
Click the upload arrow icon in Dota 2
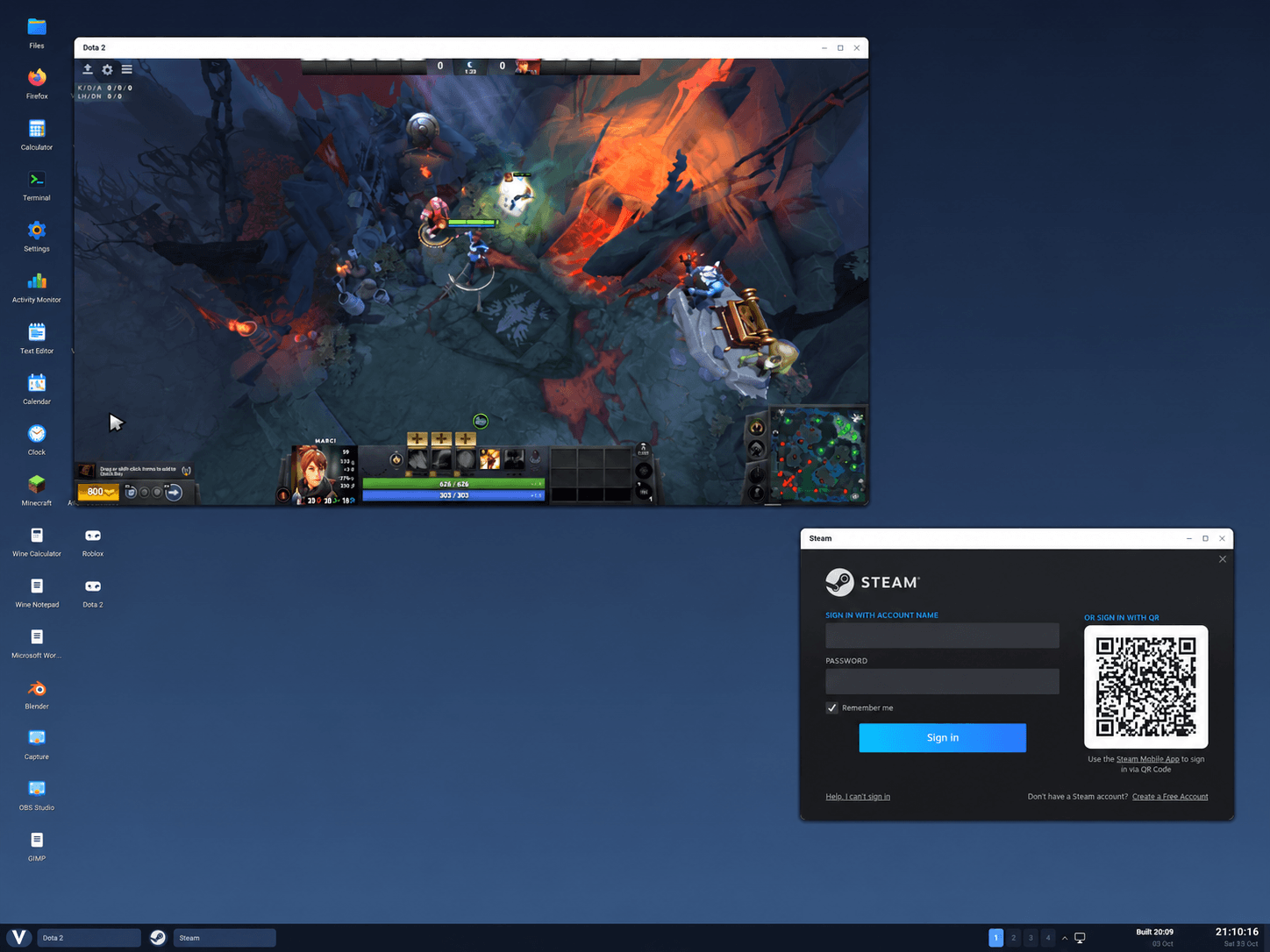(88, 69)
